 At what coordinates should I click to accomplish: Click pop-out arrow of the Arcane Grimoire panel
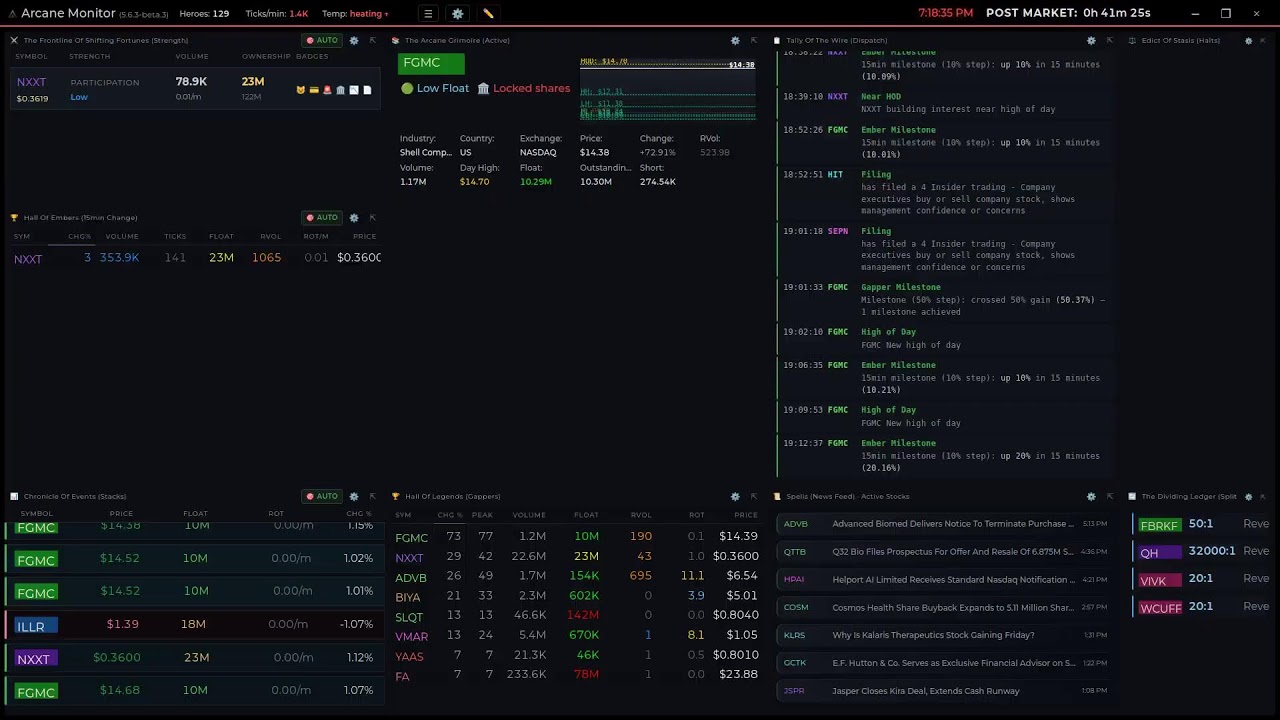click(754, 40)
